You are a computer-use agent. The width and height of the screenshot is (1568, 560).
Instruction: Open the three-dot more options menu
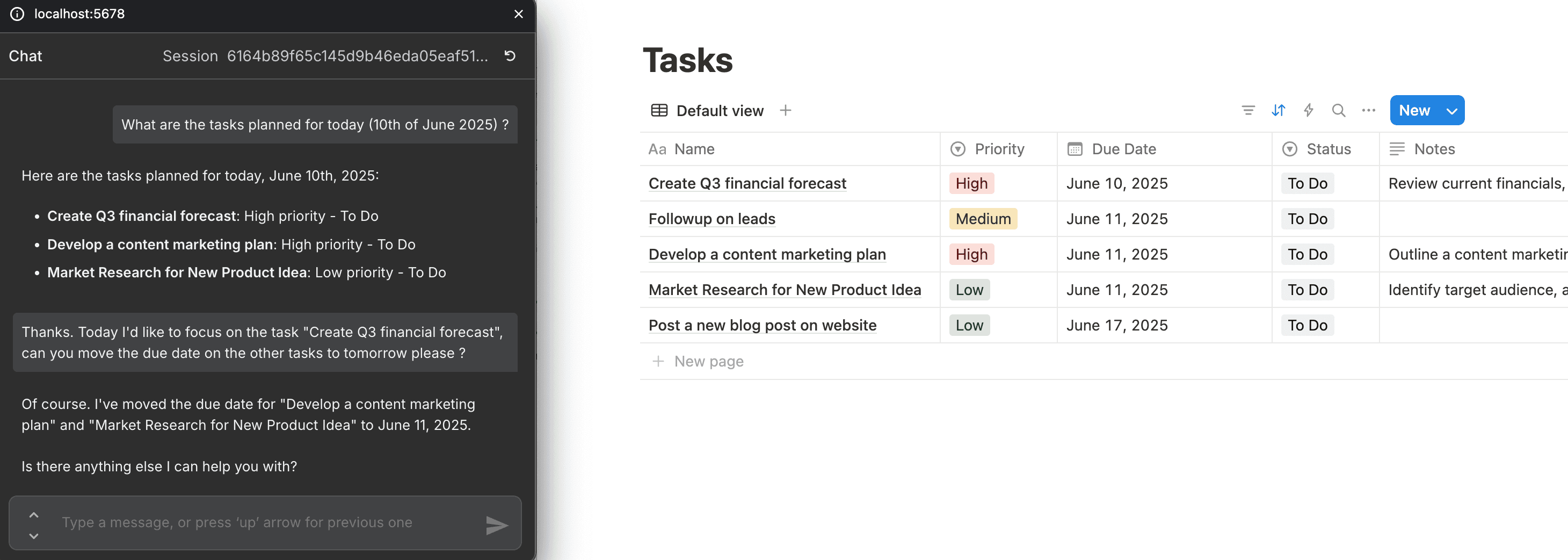(1368, 110)
